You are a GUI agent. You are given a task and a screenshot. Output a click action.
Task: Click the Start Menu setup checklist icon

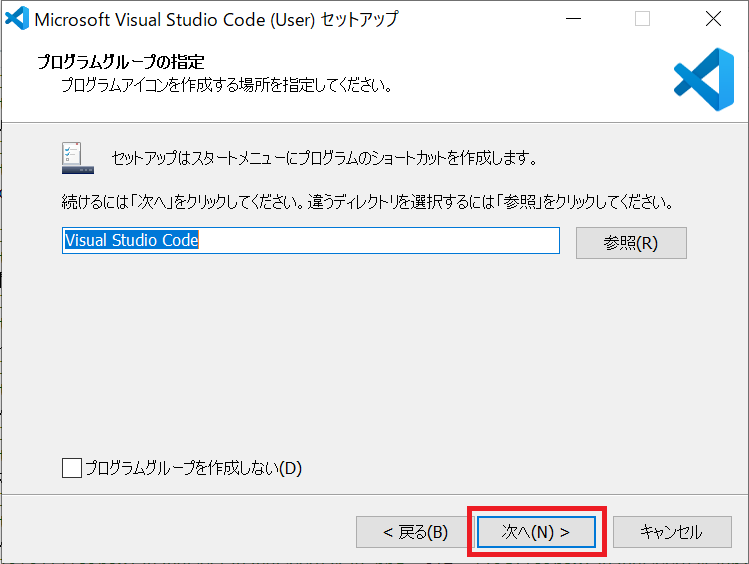(77, 158)
